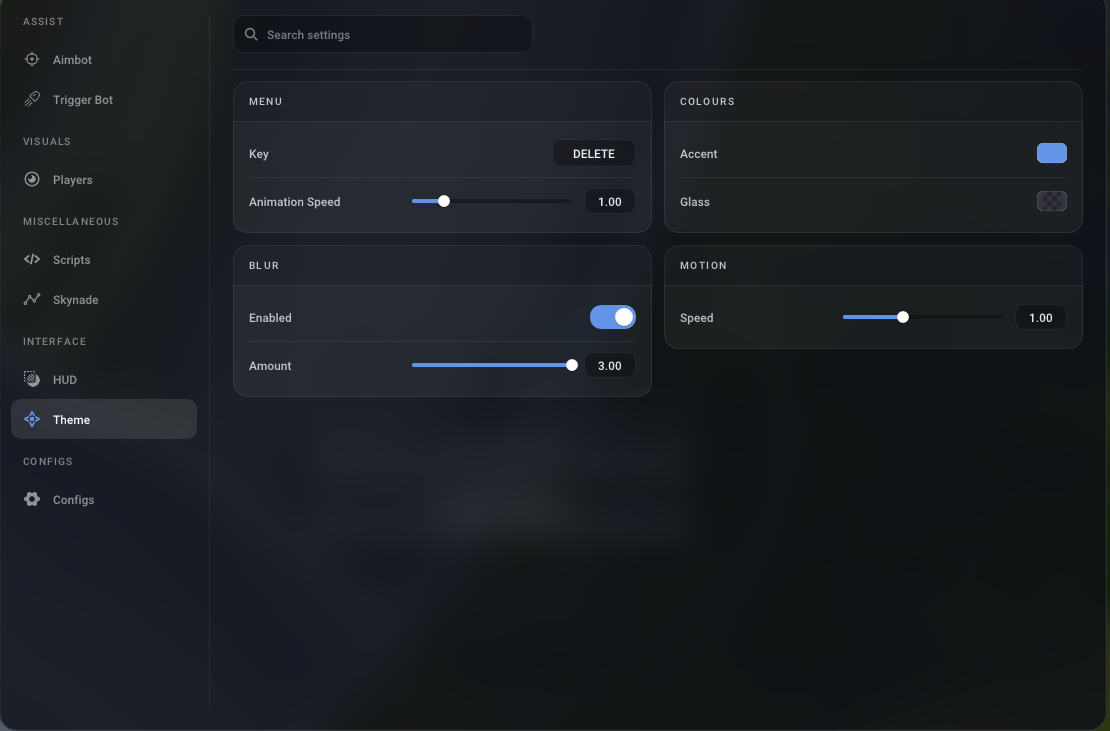
Task: Click the Speed label in the Motion panel
Action: [696, 318]
